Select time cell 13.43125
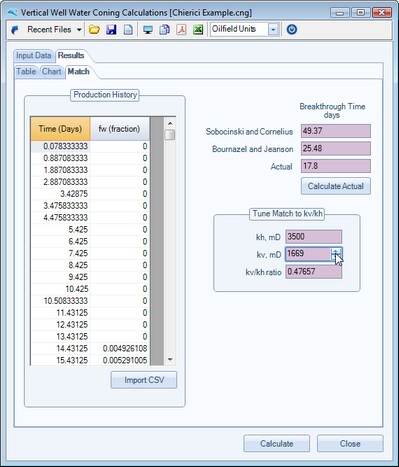 (60, 337)
